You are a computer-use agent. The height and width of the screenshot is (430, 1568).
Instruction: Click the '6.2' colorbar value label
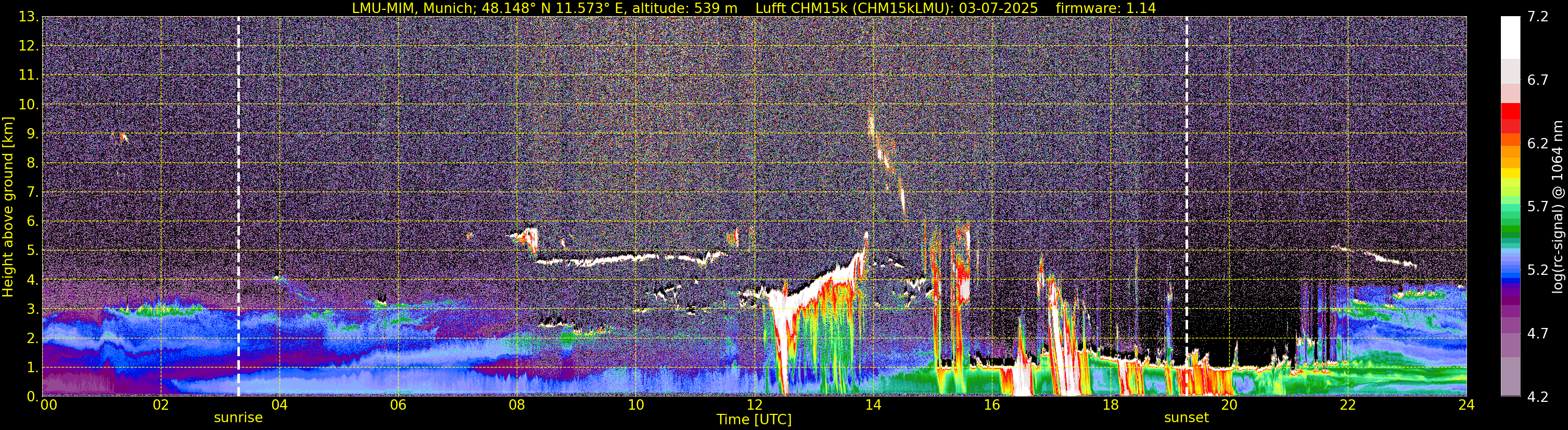[1538, 144]
